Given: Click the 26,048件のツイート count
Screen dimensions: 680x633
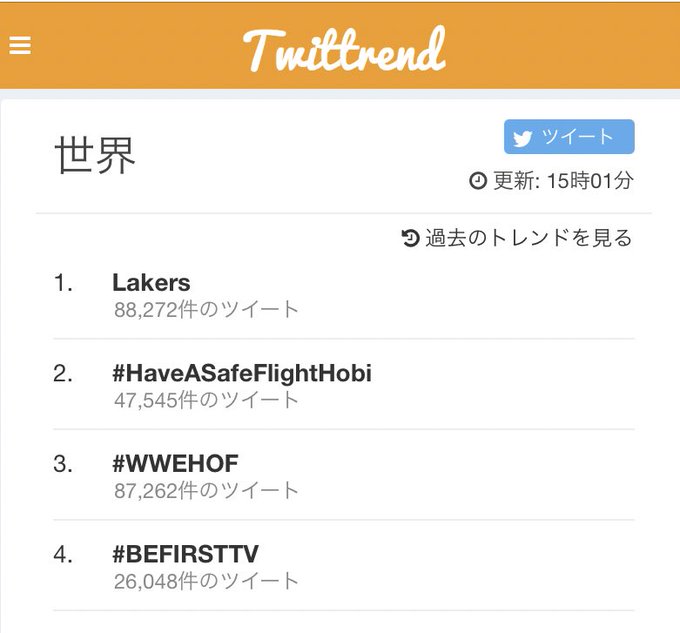Looking at the screenshot, I should click(206, 581).
